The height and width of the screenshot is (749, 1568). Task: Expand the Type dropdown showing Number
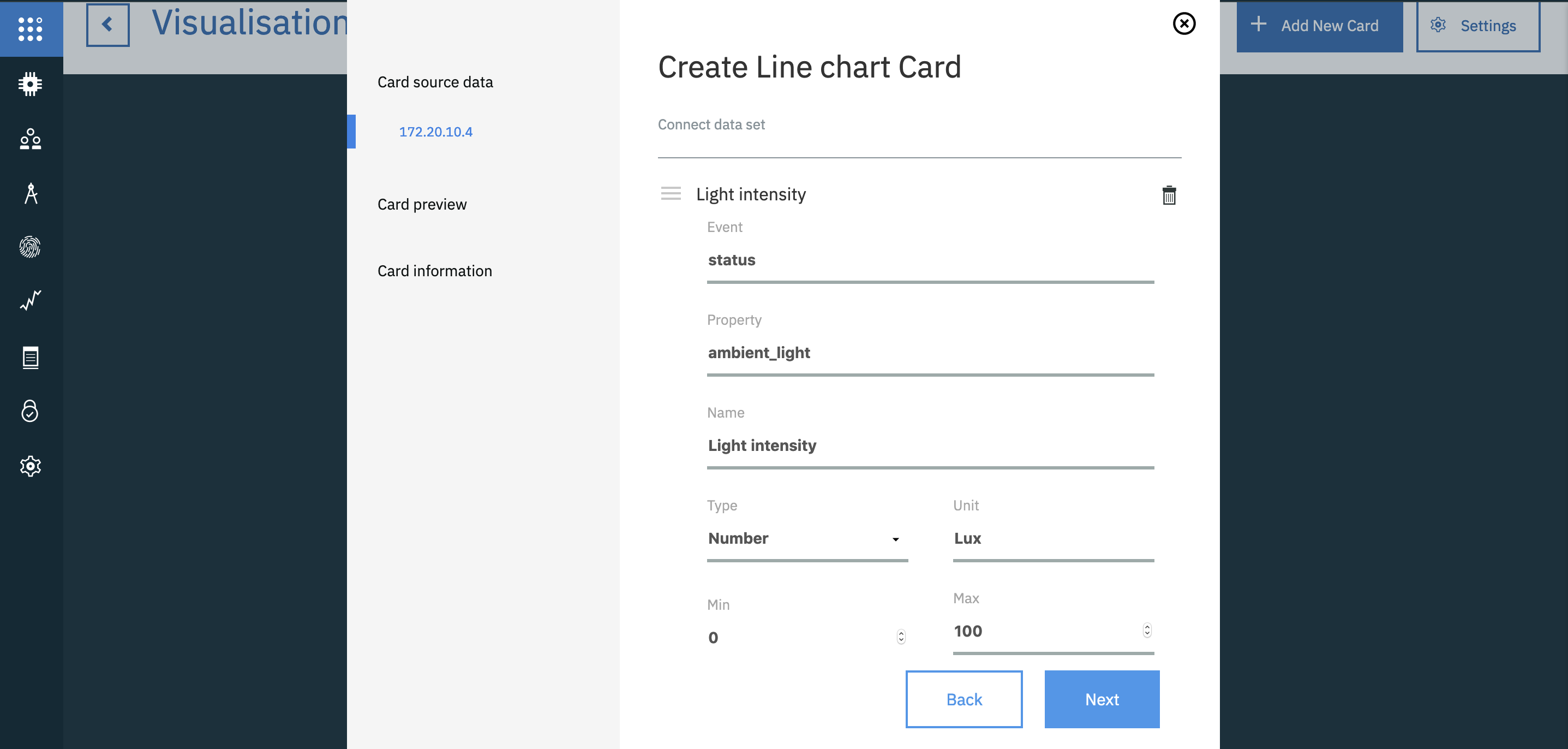807,538
